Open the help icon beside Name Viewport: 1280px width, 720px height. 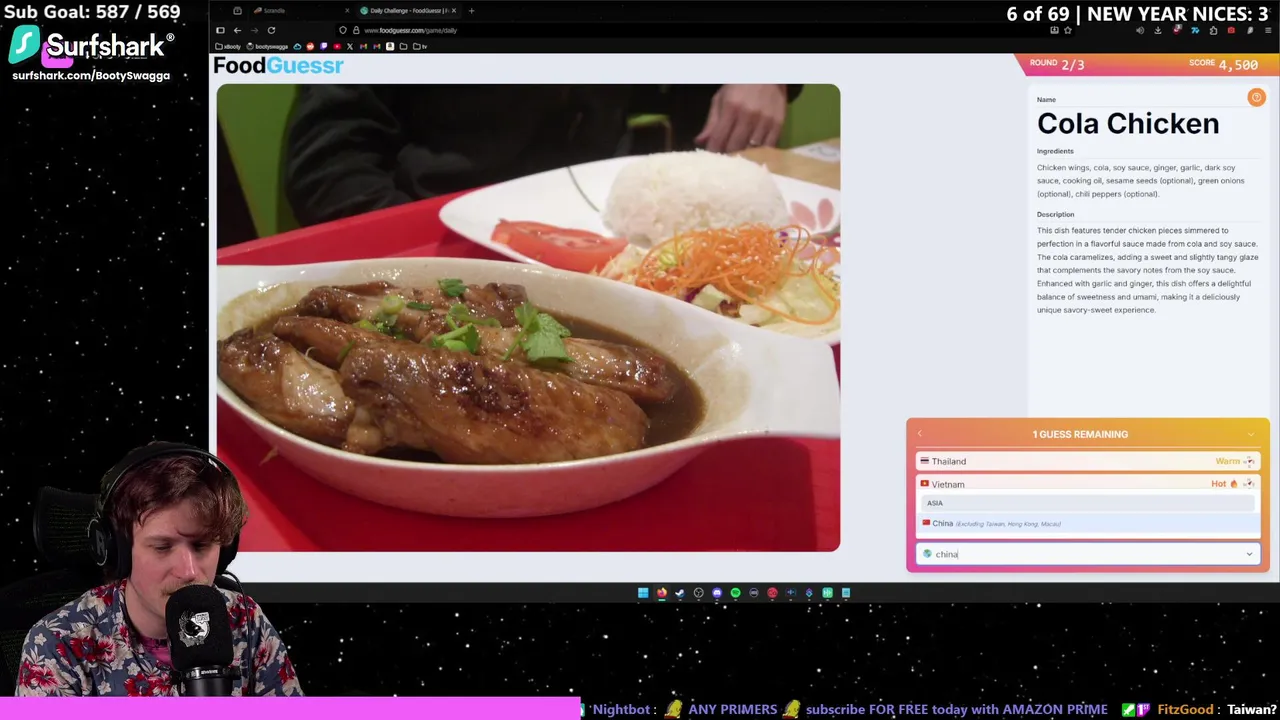pos(1256,97)
